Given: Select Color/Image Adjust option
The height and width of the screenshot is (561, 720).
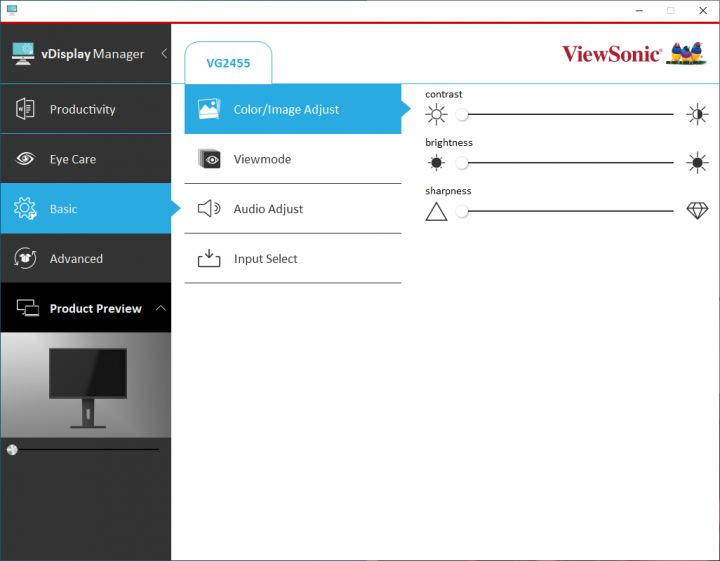Looking at the screenshot, I should (292, 109).
